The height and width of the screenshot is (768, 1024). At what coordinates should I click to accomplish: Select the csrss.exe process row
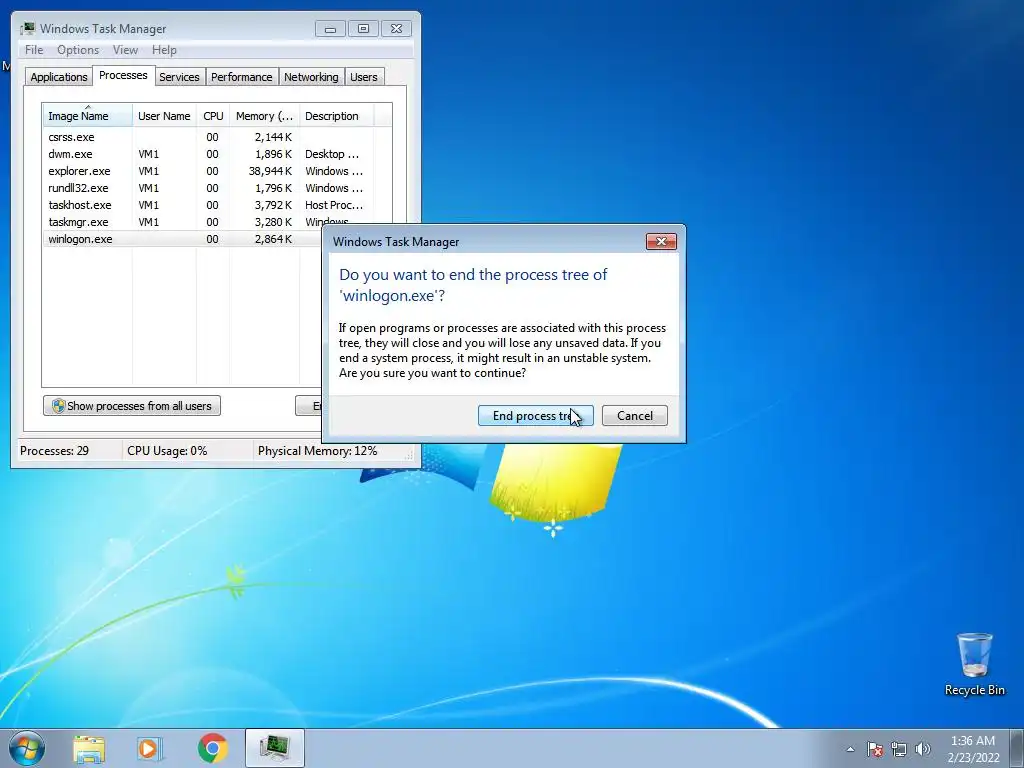pos(208,137)
